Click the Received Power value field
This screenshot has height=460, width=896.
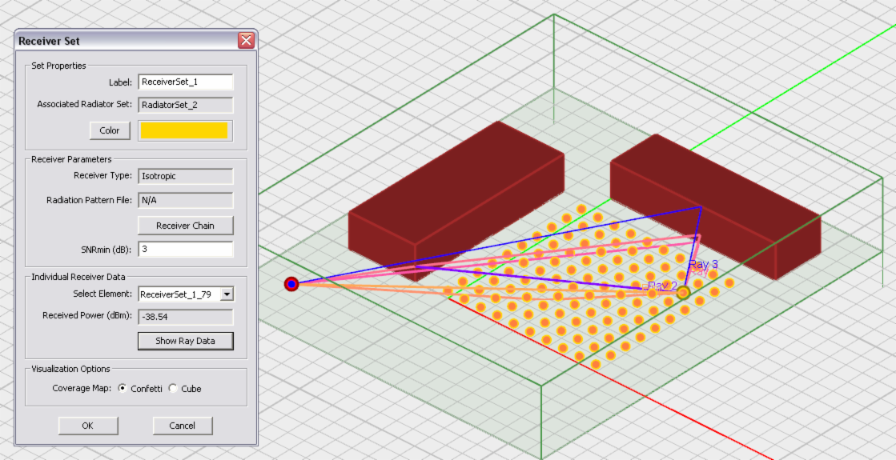tap(185, 317)
